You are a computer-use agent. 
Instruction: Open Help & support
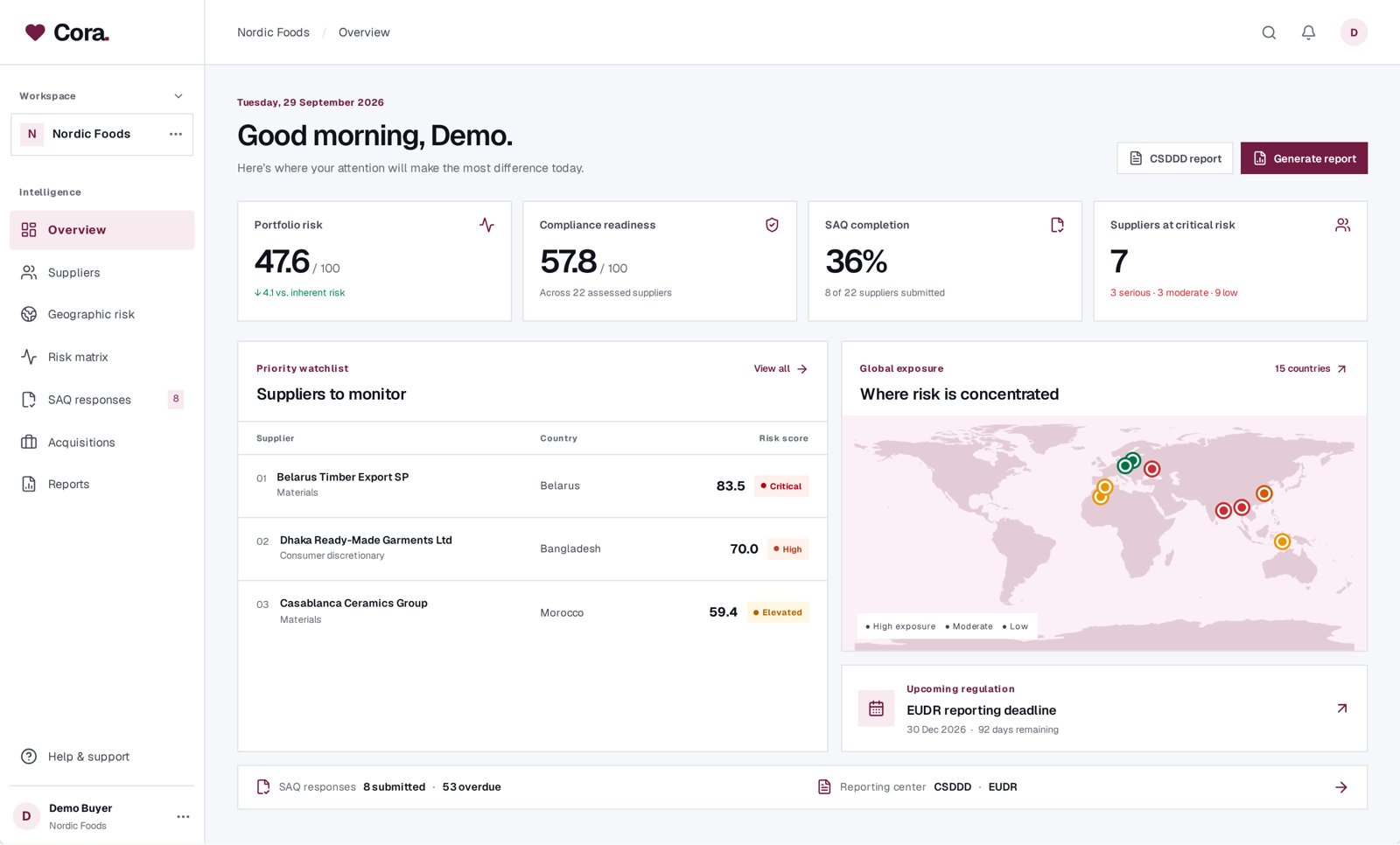point(102,757)
